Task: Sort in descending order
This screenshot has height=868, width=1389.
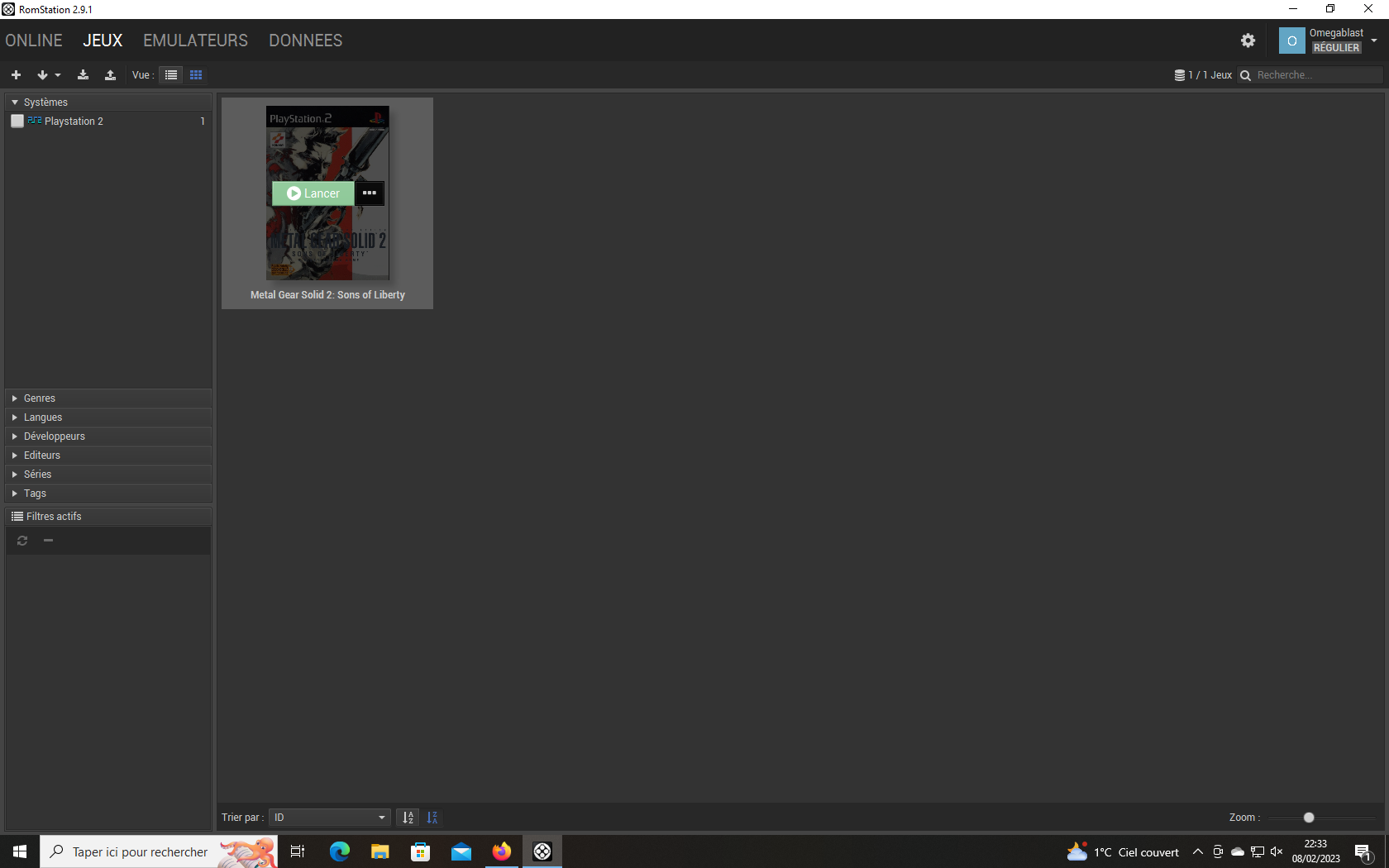Action: [432, 818]
